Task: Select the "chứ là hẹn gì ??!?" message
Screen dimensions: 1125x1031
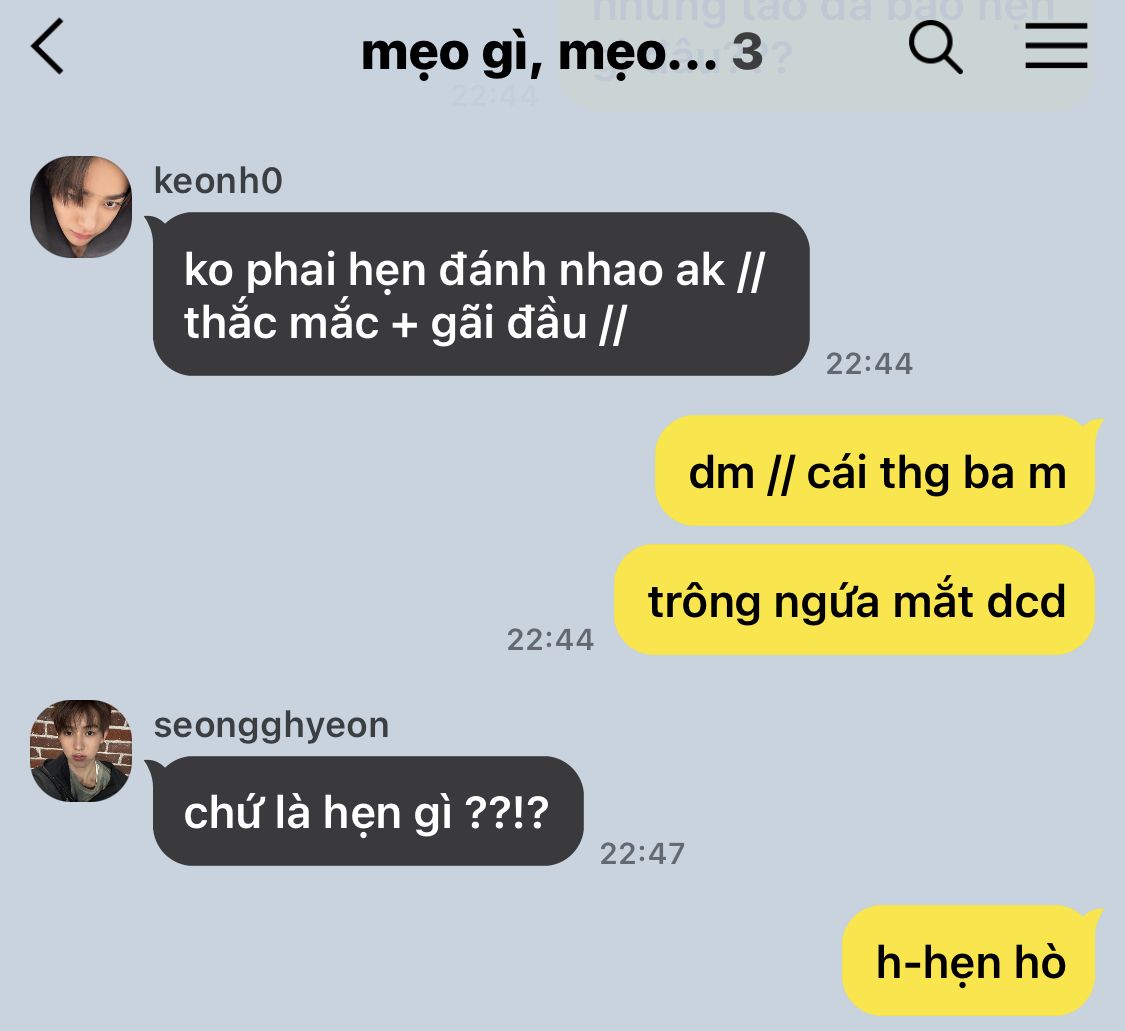Action: [x=368, y=811]
